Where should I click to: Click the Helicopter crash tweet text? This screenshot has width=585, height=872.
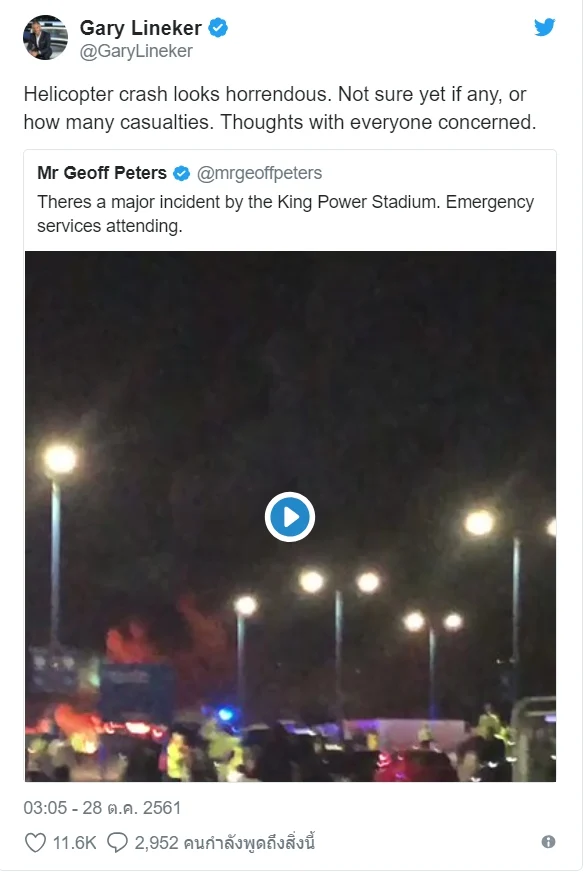280,108
